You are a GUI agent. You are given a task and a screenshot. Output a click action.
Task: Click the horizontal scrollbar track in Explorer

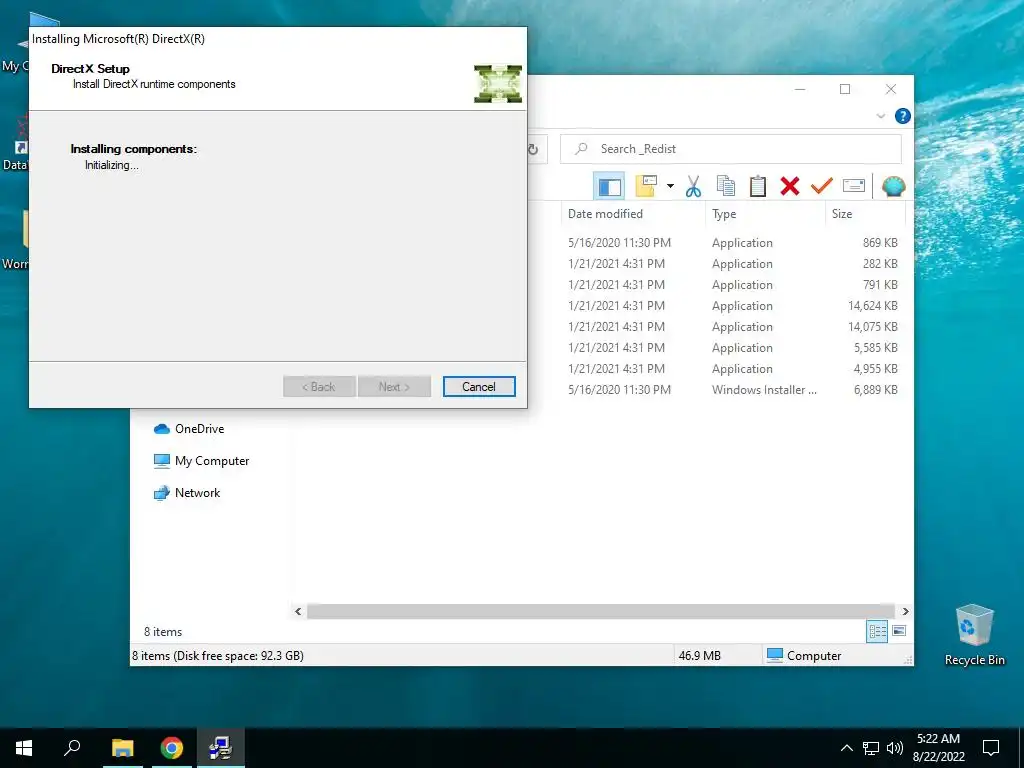(x=601, y=611)
